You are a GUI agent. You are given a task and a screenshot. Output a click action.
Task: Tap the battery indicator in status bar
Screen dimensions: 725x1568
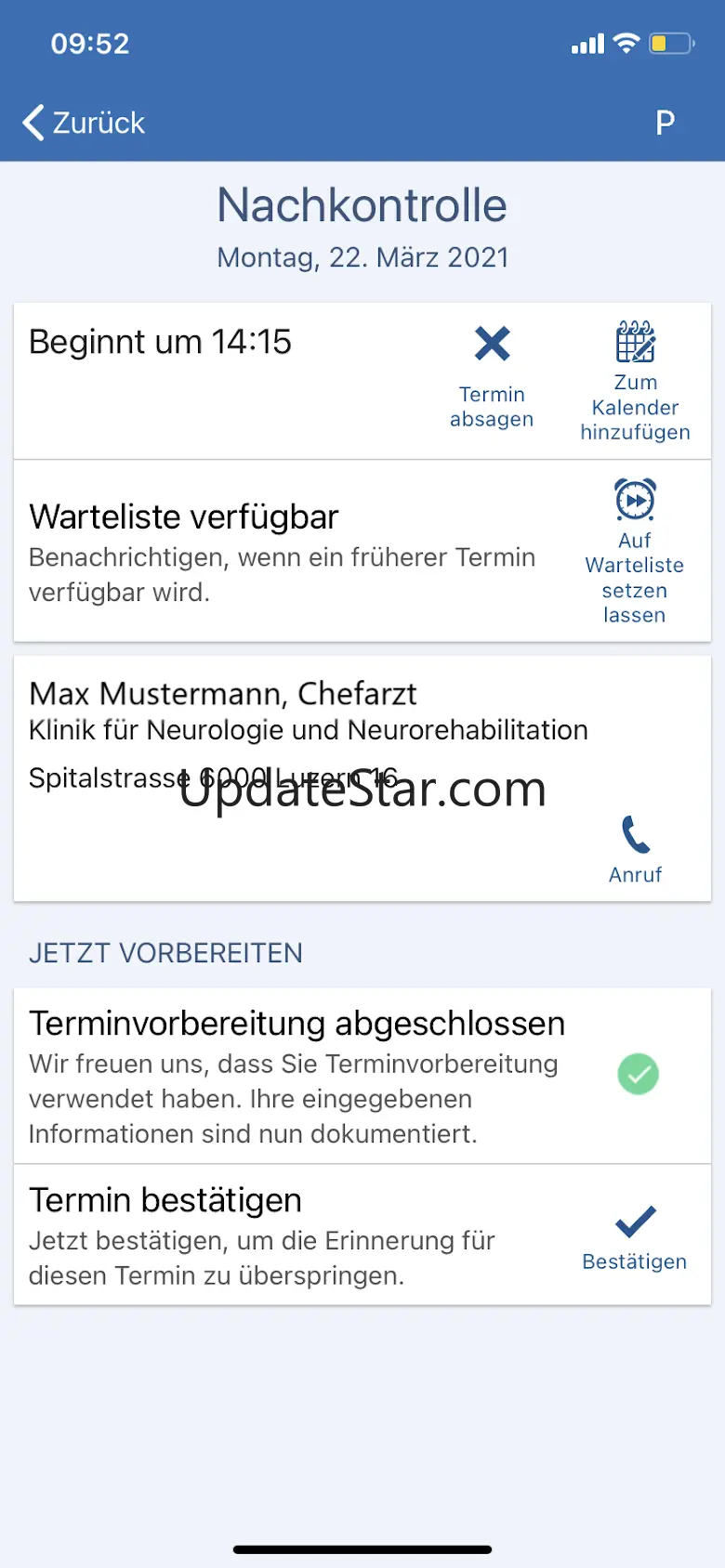point(671,44)
